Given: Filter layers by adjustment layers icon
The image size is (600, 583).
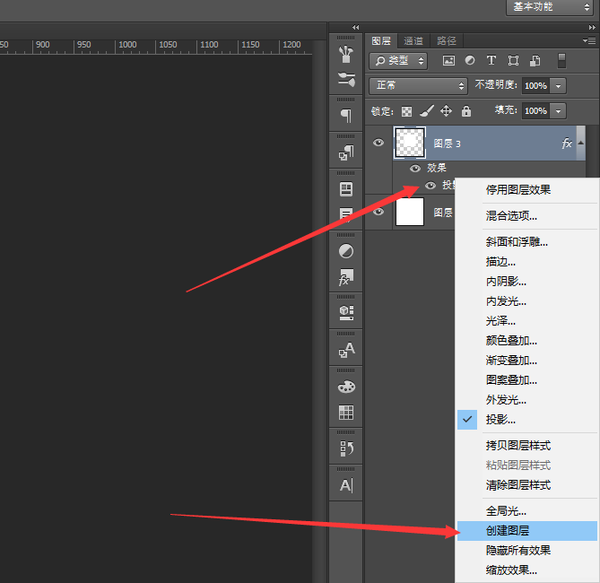Looking at the screenshot, I should tap(470, 61).
